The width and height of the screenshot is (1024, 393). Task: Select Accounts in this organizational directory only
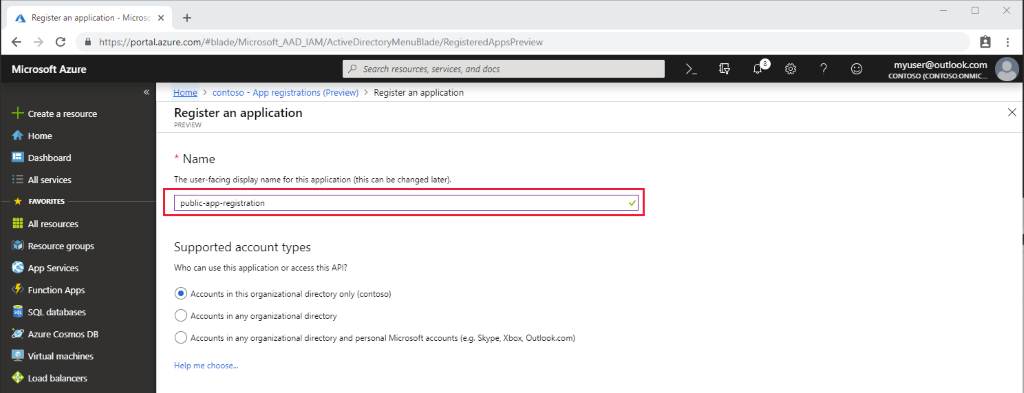(x=181, y=294)
